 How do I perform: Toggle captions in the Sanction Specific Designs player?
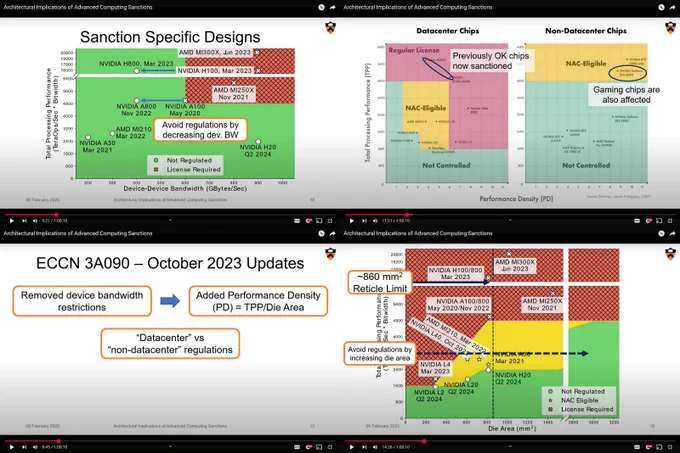click(297, 221)
